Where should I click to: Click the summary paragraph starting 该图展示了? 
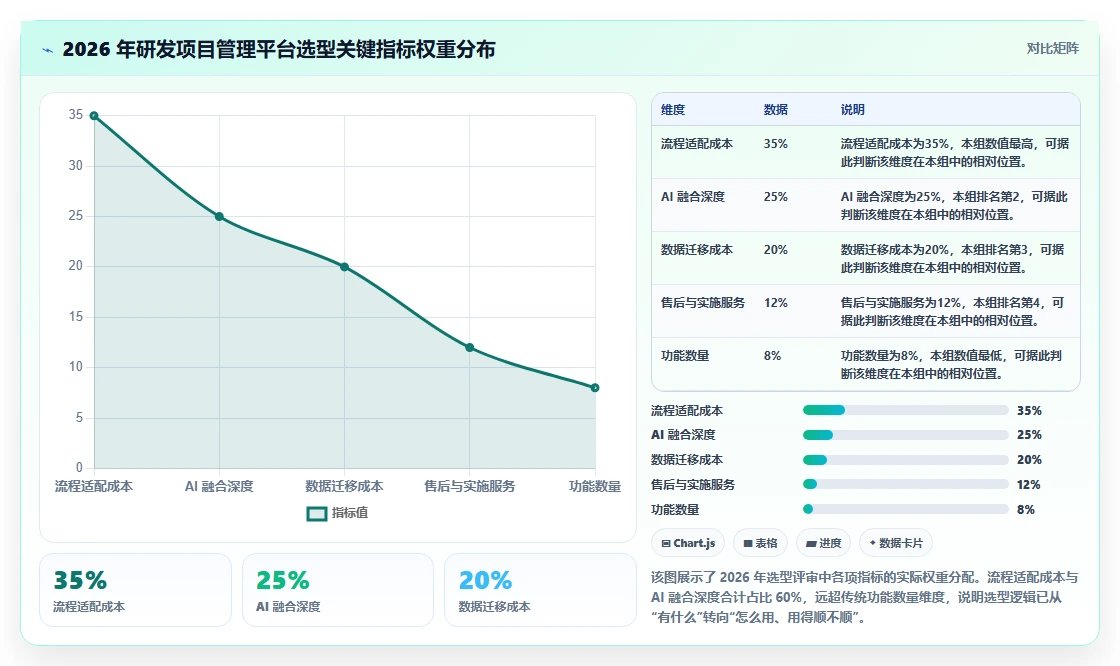point(864,597)
